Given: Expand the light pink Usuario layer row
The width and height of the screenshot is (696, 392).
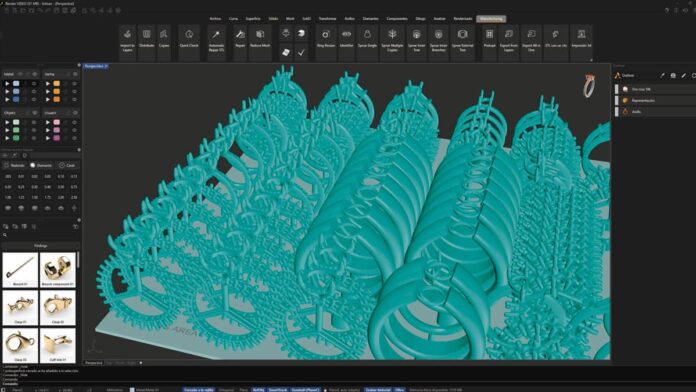Looking at the screenshot, I should pos(47,122).
